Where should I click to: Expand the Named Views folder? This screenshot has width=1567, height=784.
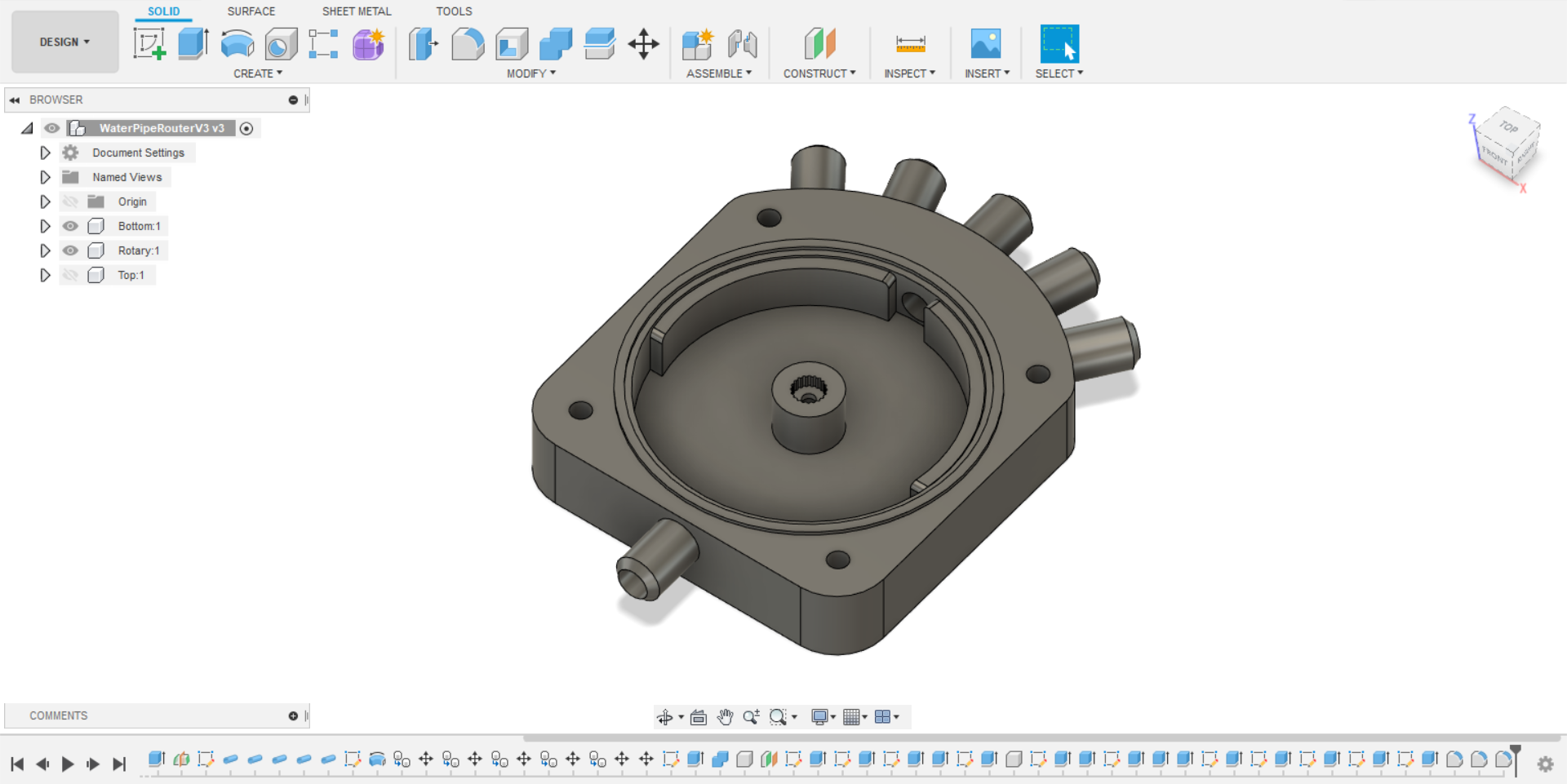click(x=45, y=177)
